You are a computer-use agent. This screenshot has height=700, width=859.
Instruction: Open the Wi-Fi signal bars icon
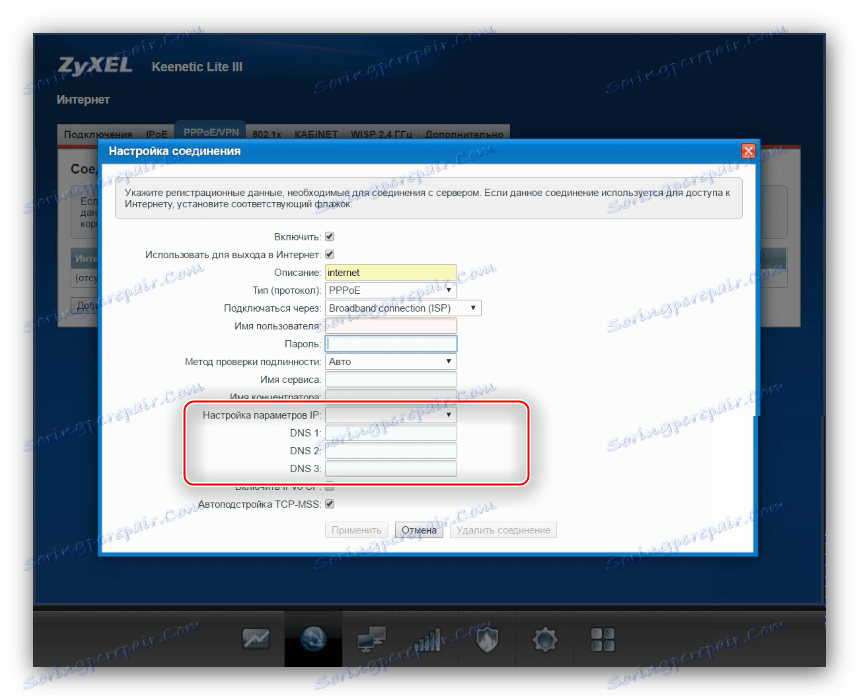pyautogui.click(x=429, y=639)
